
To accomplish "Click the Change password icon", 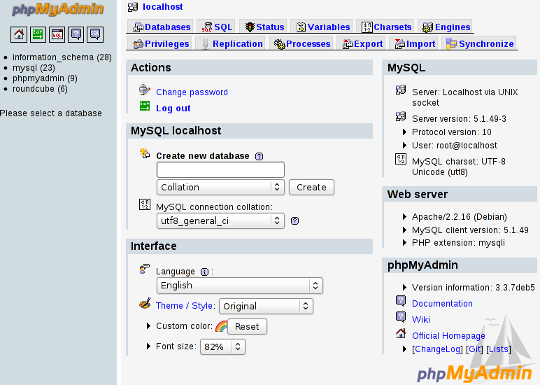I will click(145, 90).
